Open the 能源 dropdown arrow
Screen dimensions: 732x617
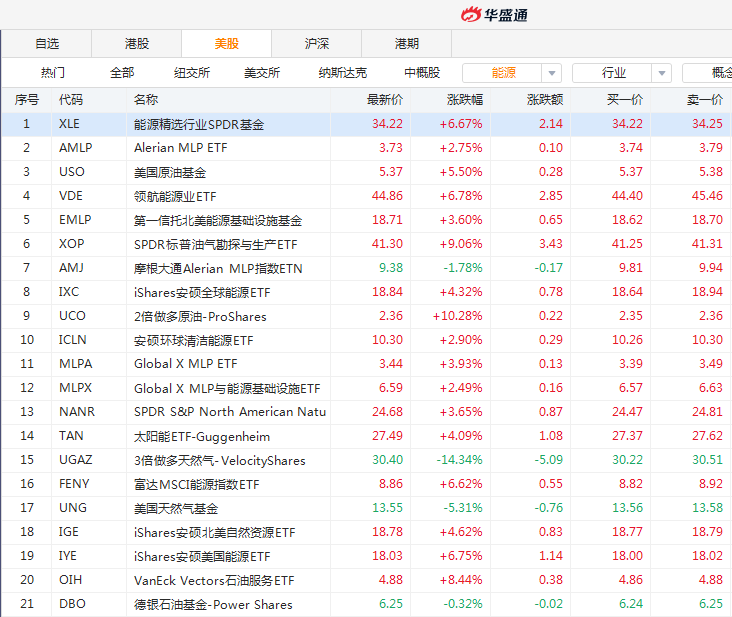[552, 73]
